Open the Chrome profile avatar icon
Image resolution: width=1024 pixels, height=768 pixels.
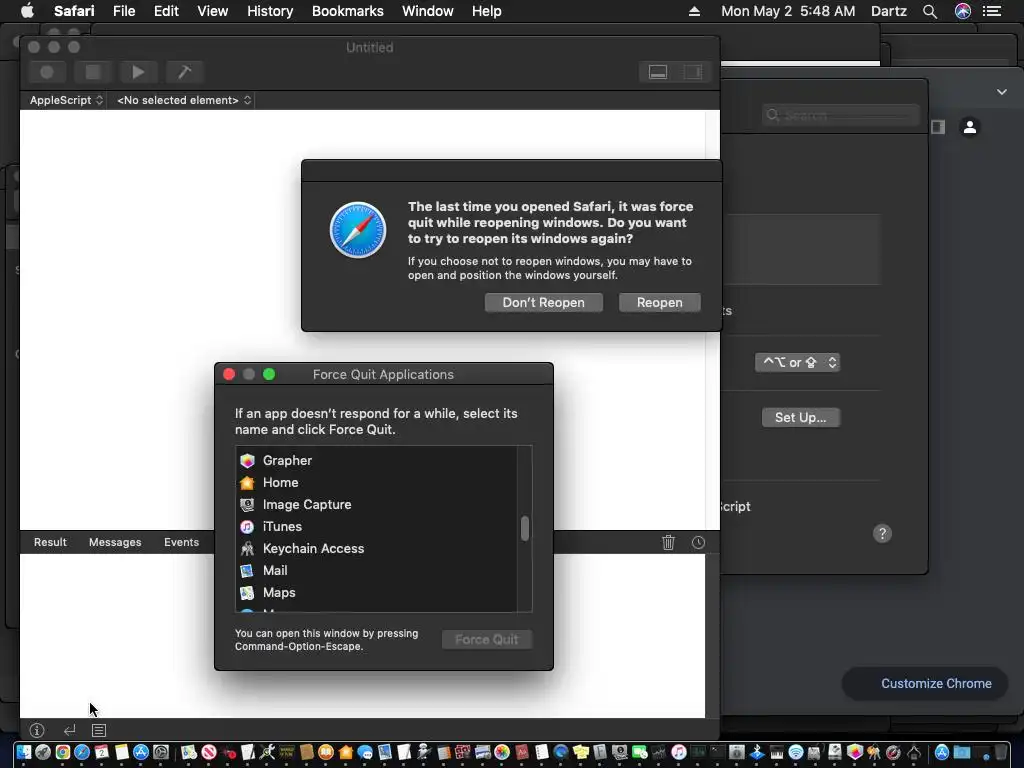tap(970, 127)
